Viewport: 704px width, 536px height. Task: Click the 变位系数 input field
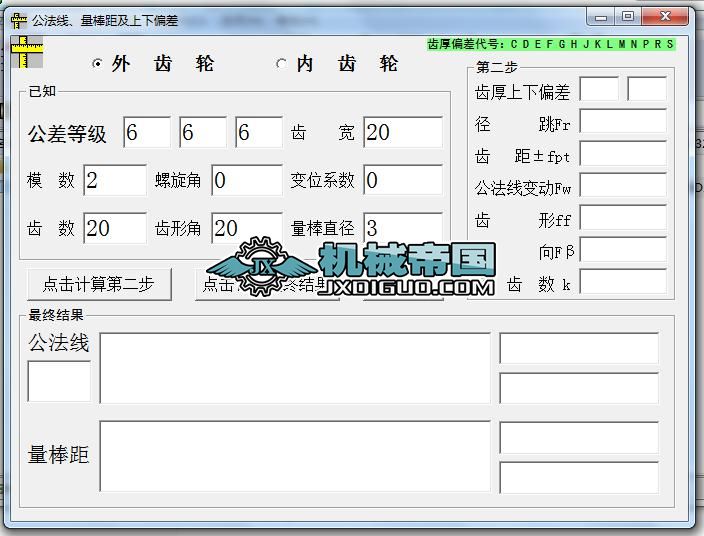pyautogui.click(x=403, y=180)
